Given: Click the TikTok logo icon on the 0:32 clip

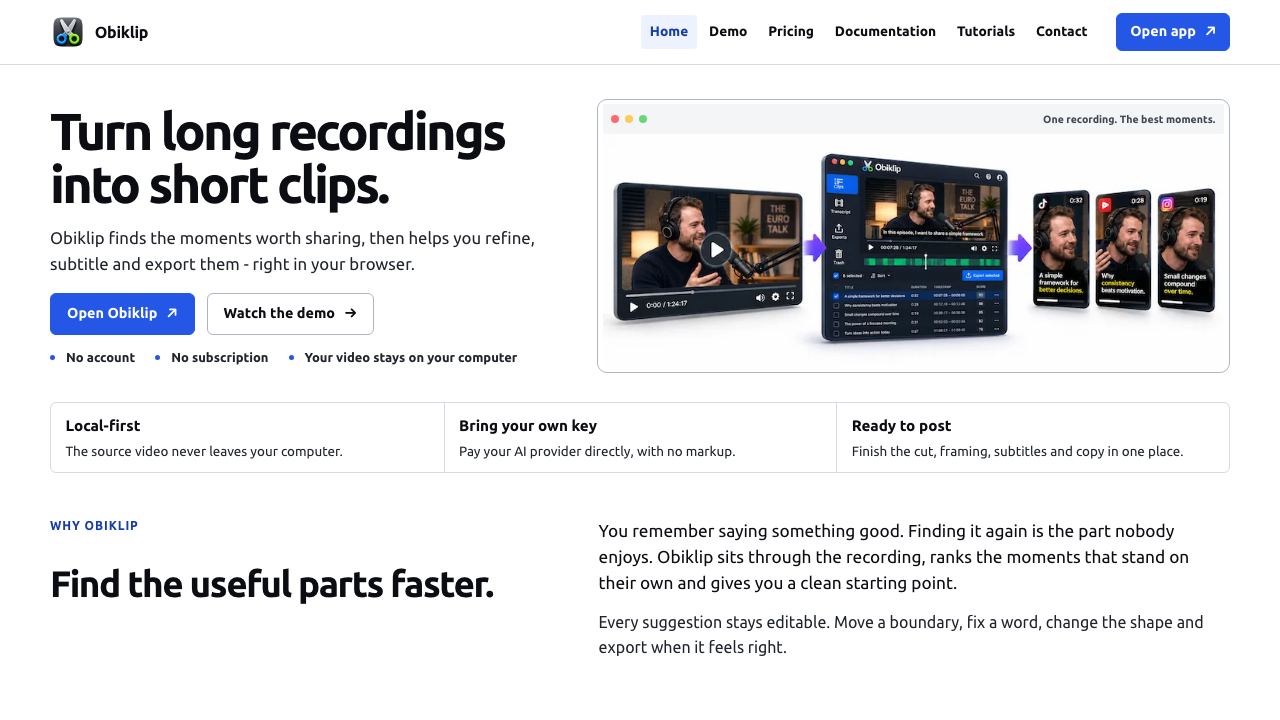Looking at the screenshot, I should tap(1042, 203).
